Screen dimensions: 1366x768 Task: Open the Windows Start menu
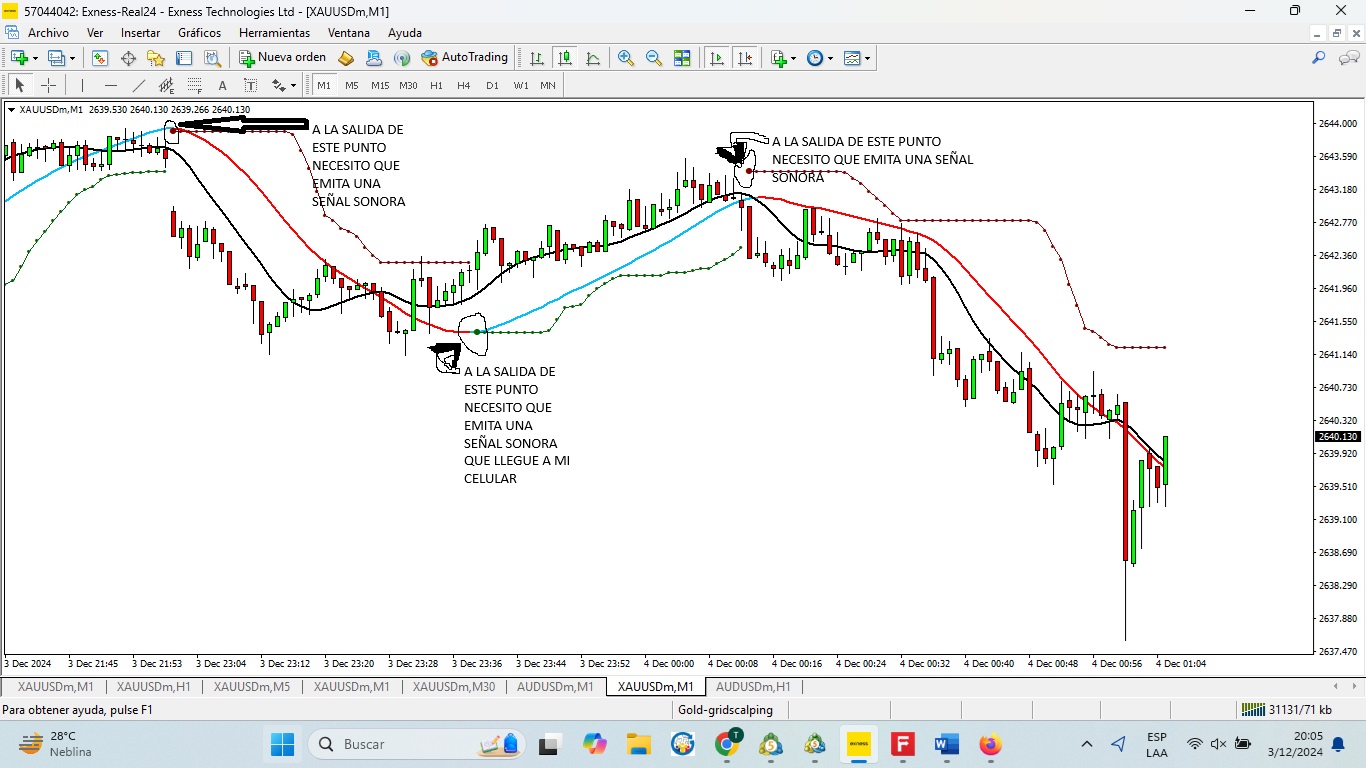pyautogui.click(x=283, y=744)
